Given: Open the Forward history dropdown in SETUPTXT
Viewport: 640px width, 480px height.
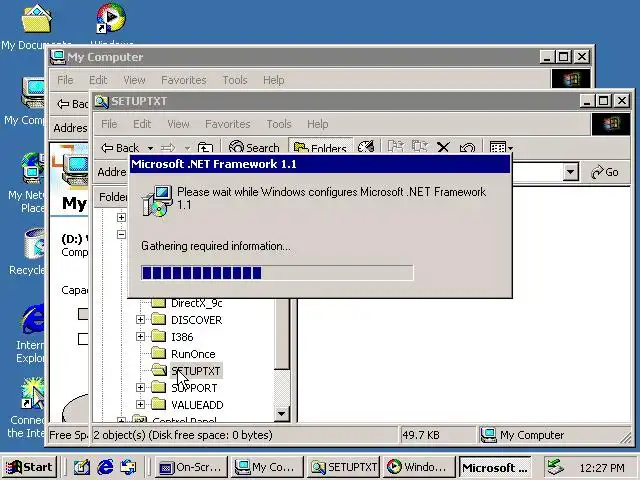Looking at the screenshot, I should click(x=187, y=148).
